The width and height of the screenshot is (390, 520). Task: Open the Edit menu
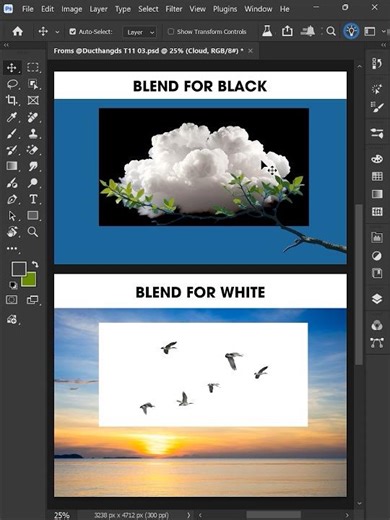point(47,9)
